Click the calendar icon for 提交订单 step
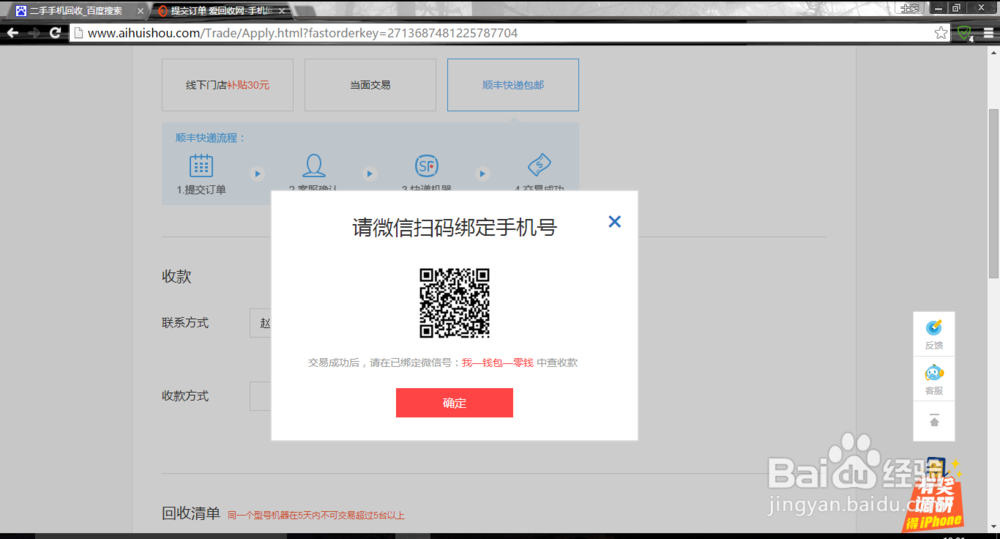Image resolution: width=1000 pixels, height=539 pixels. (201, 166)
